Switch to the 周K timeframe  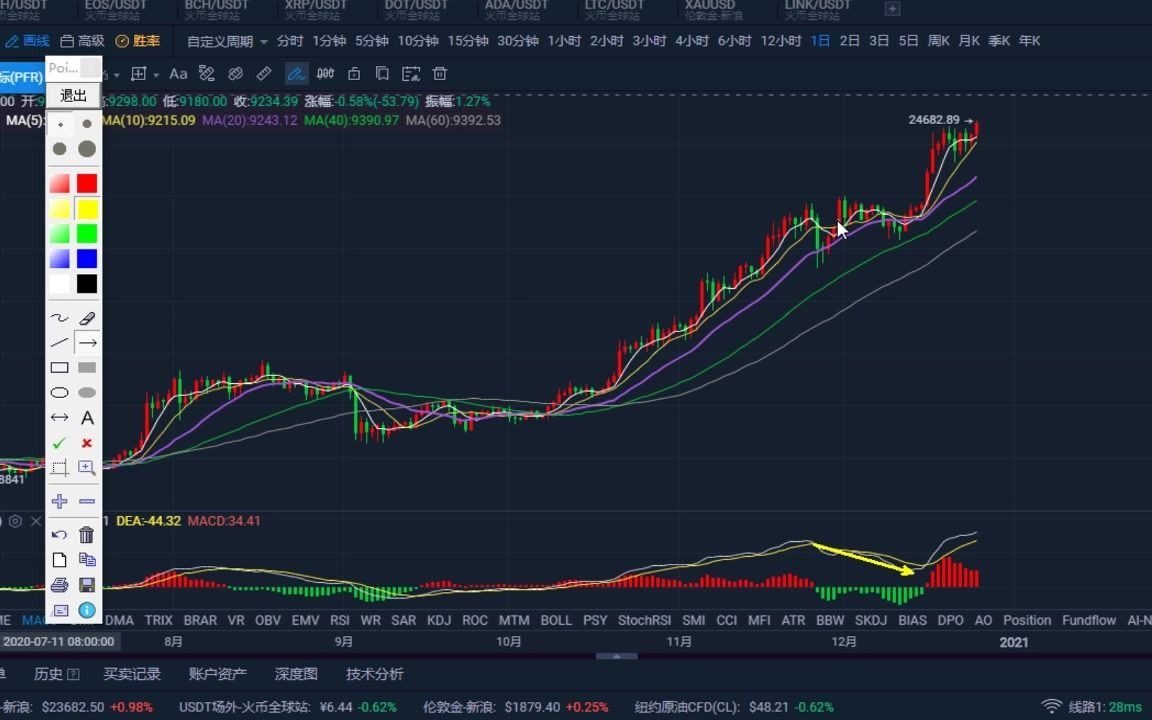[x=938, y=41]
